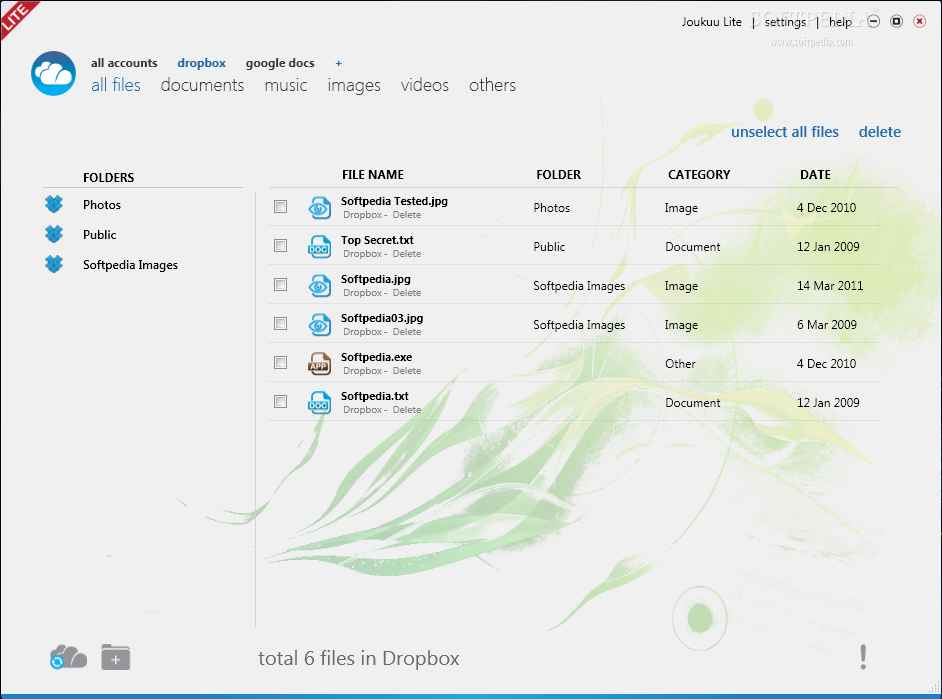Screen dimensions: 942x699
Task: Click Delete under Top Secret.txt
Action: (x=407, y=254)
